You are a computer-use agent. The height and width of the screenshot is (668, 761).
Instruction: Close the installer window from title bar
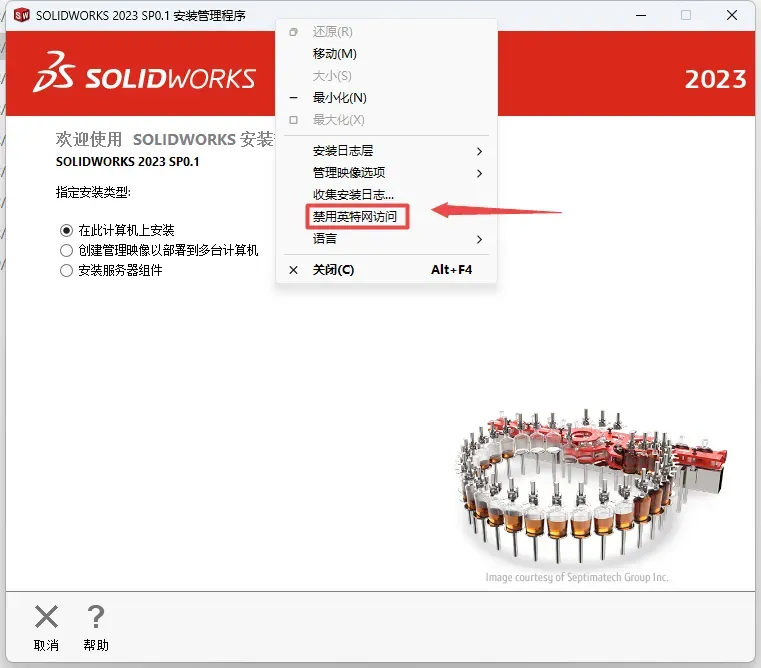point(731,16)
